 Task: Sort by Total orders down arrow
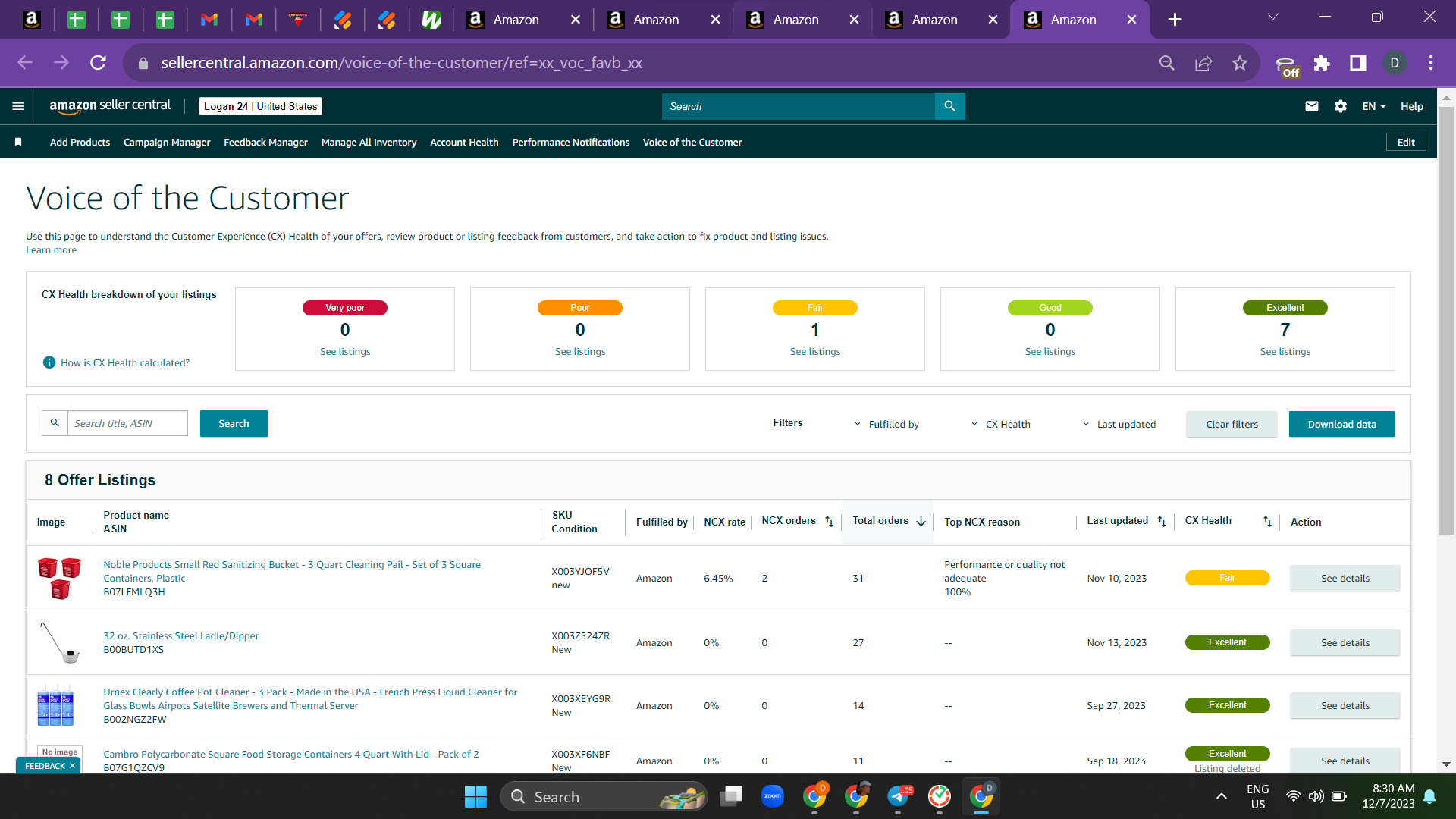[x=921, y=521]
